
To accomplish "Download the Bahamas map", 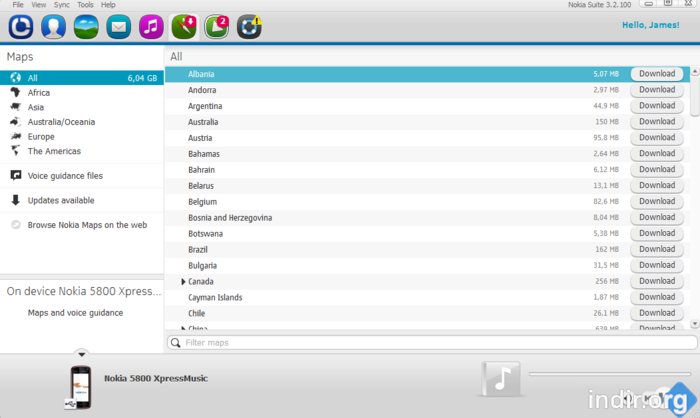I will pyautogui.click(x=657, y=154).
